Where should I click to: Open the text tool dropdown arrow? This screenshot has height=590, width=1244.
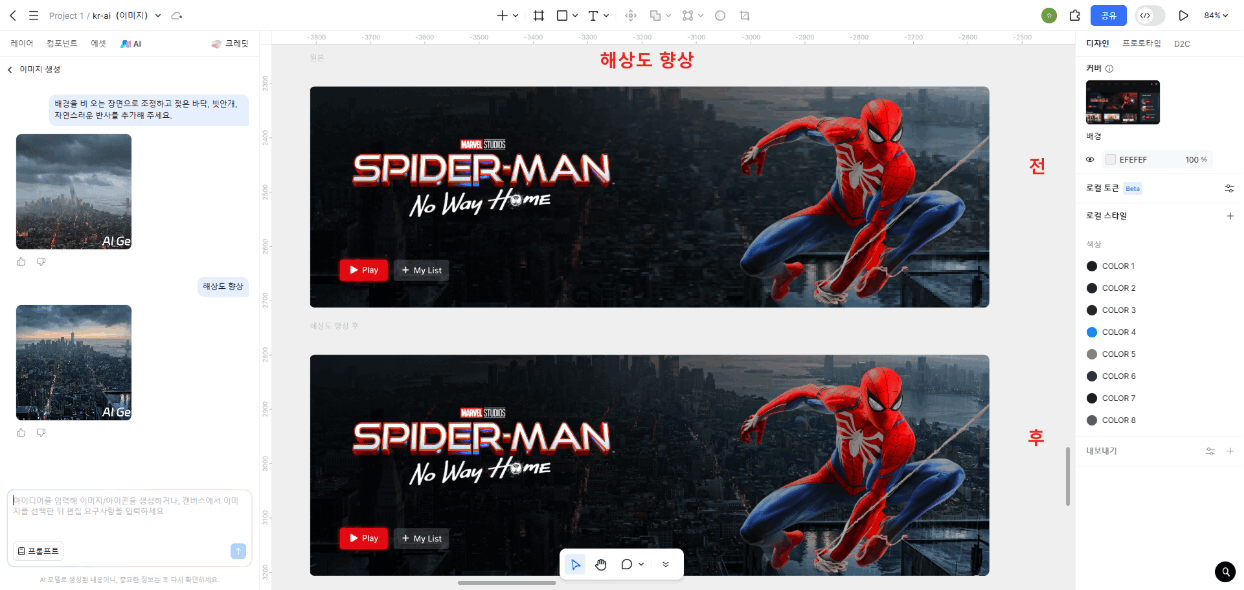coord(607,16)
